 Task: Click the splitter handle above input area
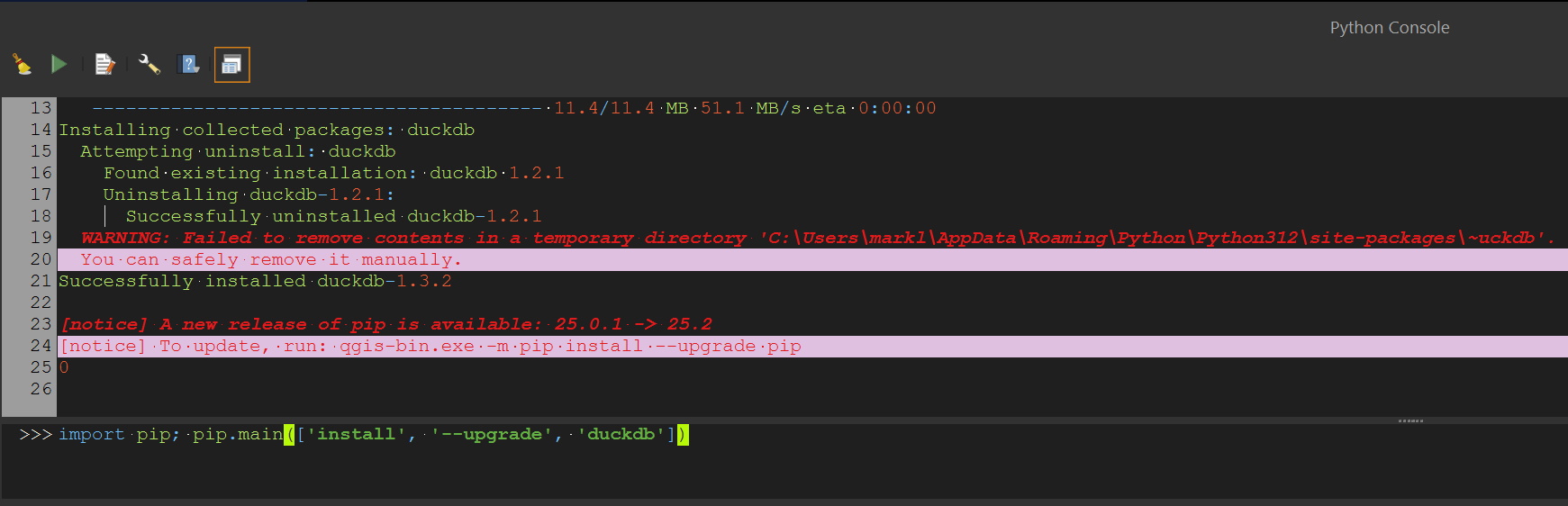pyautogui.click(x=1409, y=420)
